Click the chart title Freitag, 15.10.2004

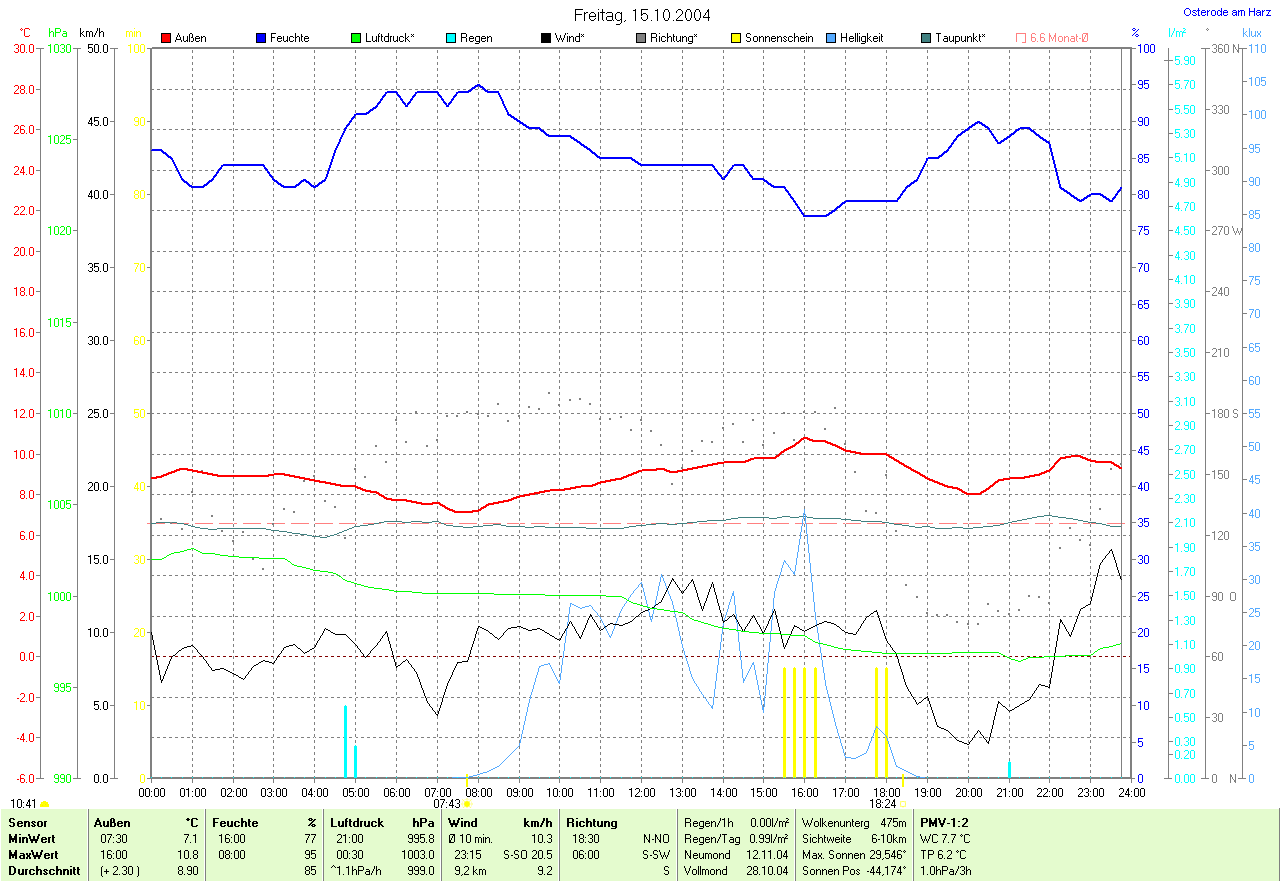point(642,15)
